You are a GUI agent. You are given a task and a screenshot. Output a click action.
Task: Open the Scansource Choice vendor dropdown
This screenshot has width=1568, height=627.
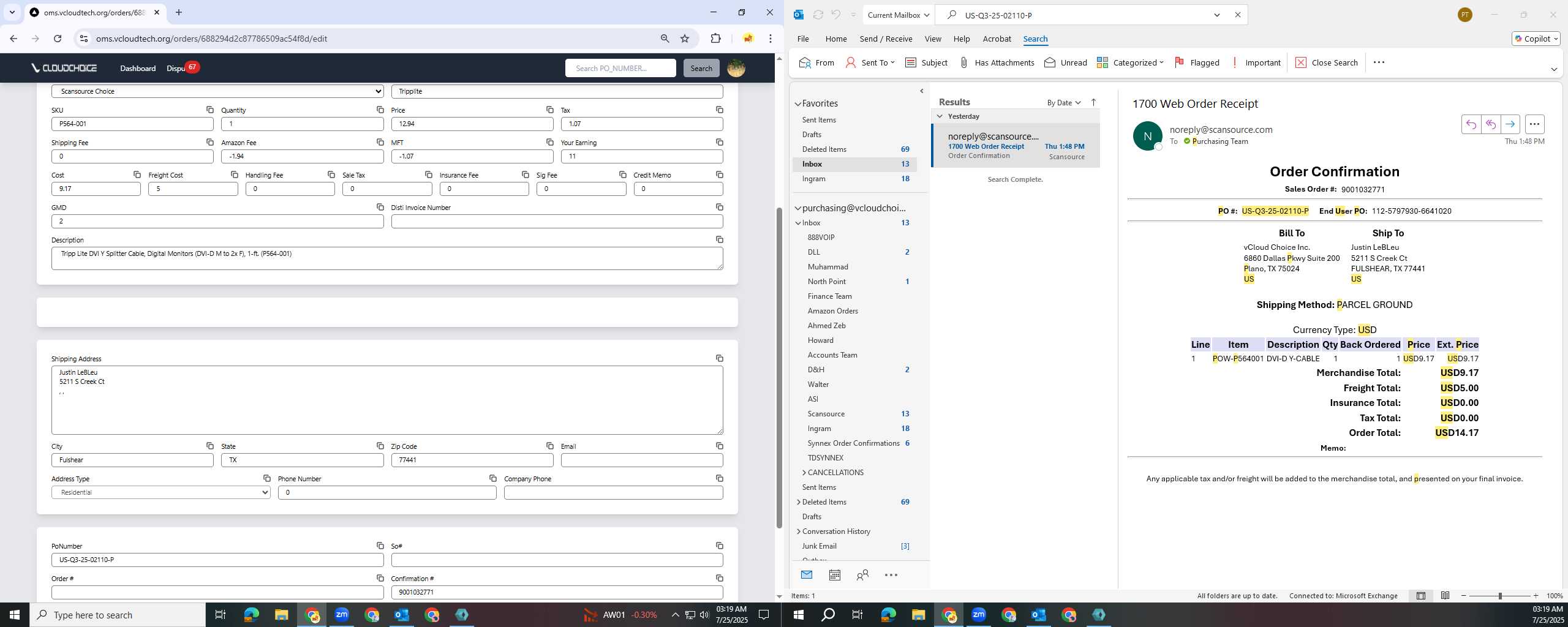217,91
